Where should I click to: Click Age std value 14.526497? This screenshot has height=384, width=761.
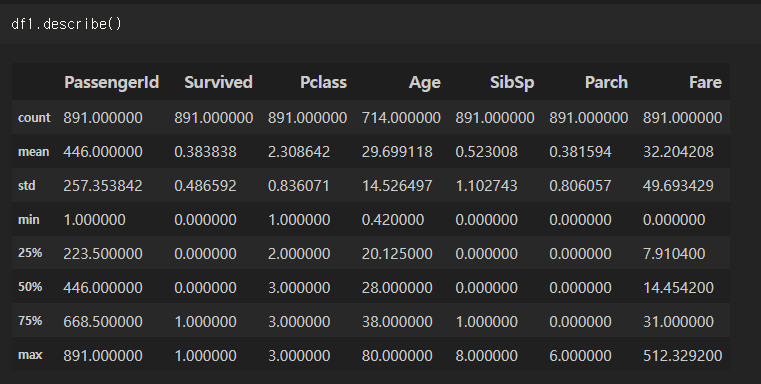397,185
